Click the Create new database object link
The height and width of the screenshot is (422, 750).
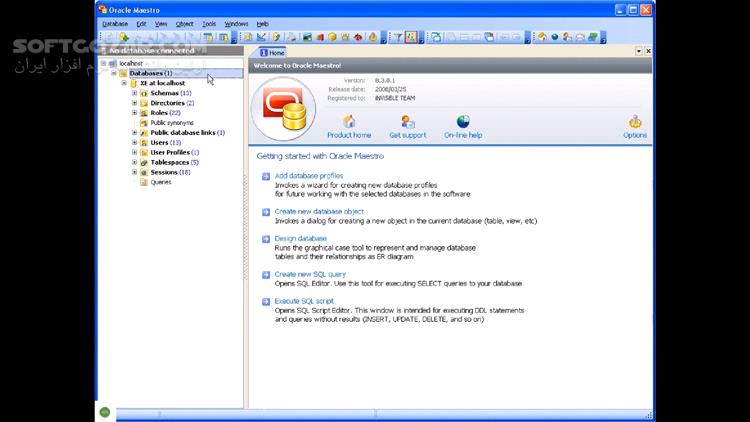pos(319,211)
